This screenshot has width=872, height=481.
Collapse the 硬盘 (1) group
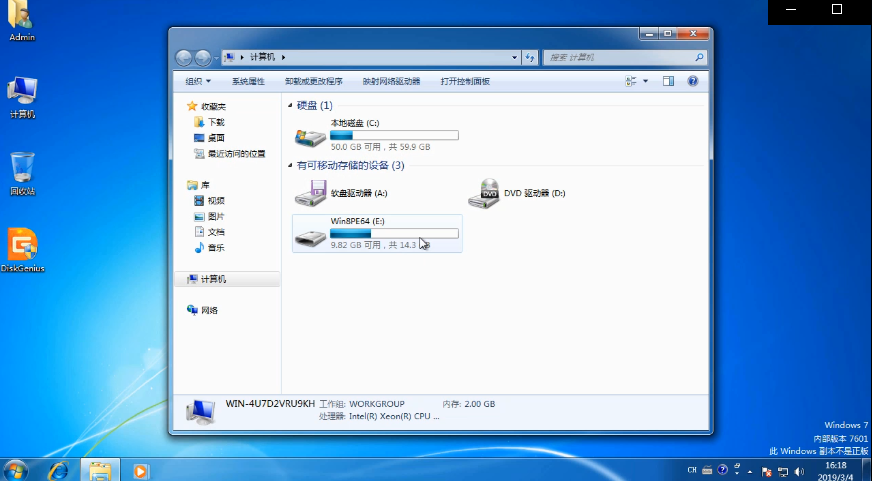point(291,105)
